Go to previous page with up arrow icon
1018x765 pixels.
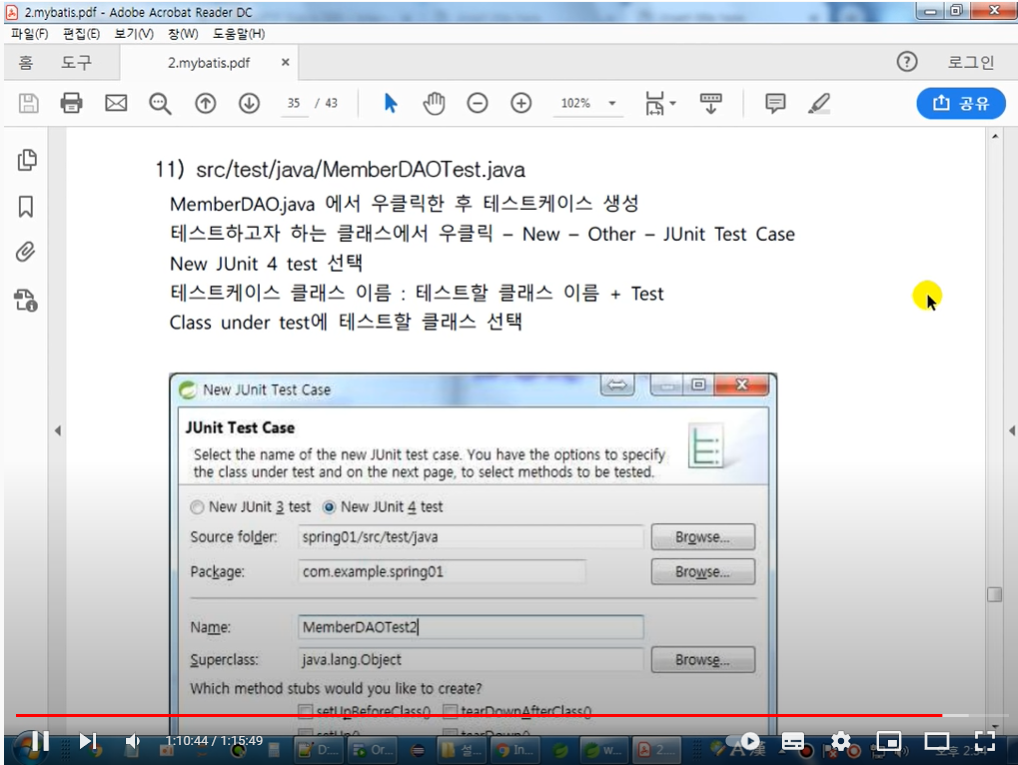[x=205, y=103]
